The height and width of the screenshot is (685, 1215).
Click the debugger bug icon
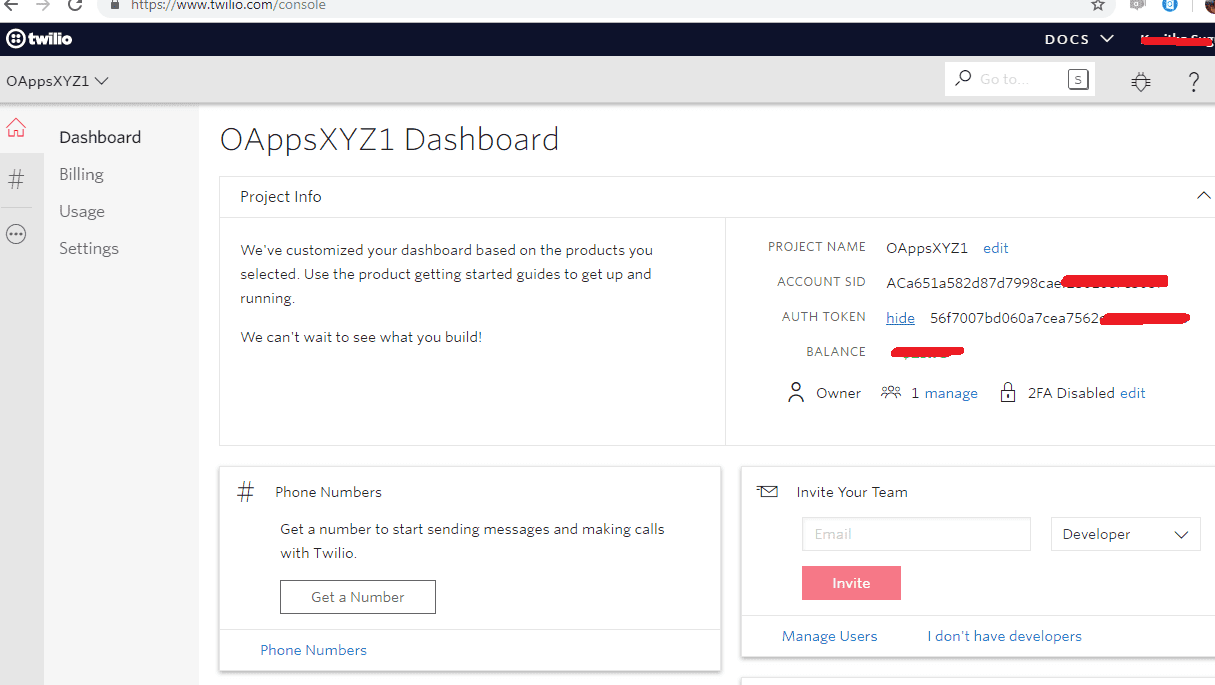1141,81
